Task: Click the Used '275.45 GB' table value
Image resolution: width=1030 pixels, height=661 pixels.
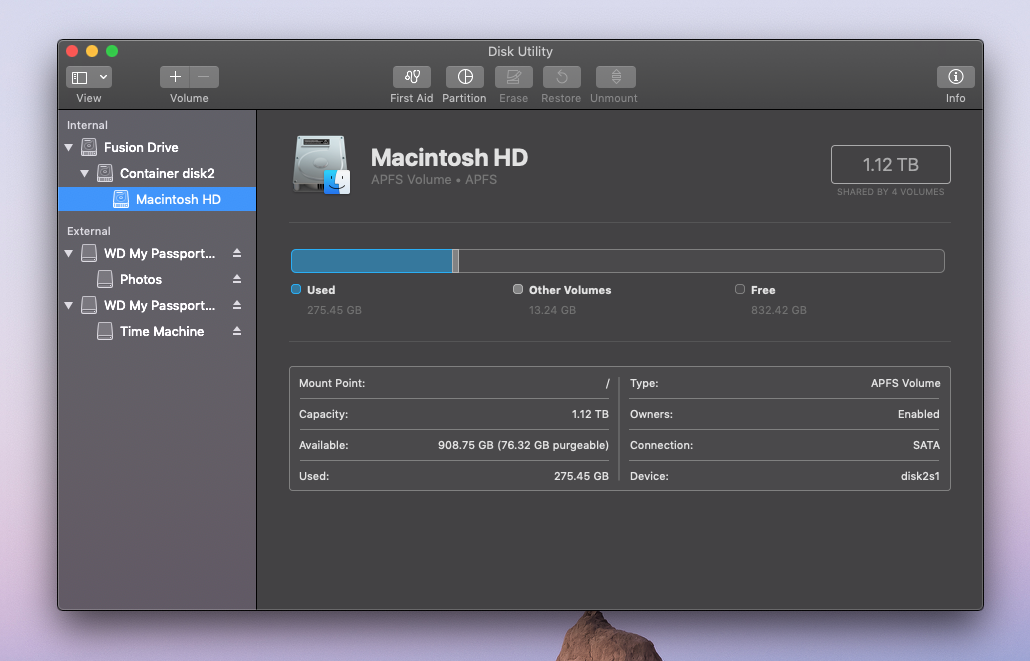Action: 581,476
